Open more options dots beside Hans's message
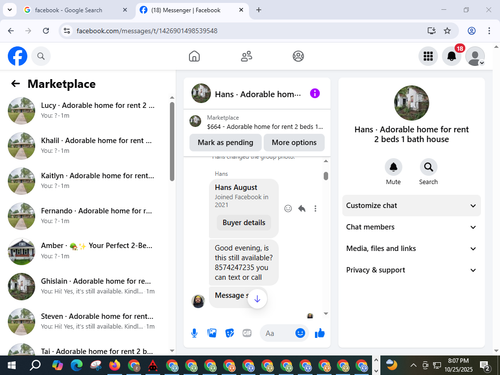The width and height of the screenshot is (500, 375). (315, 209)
